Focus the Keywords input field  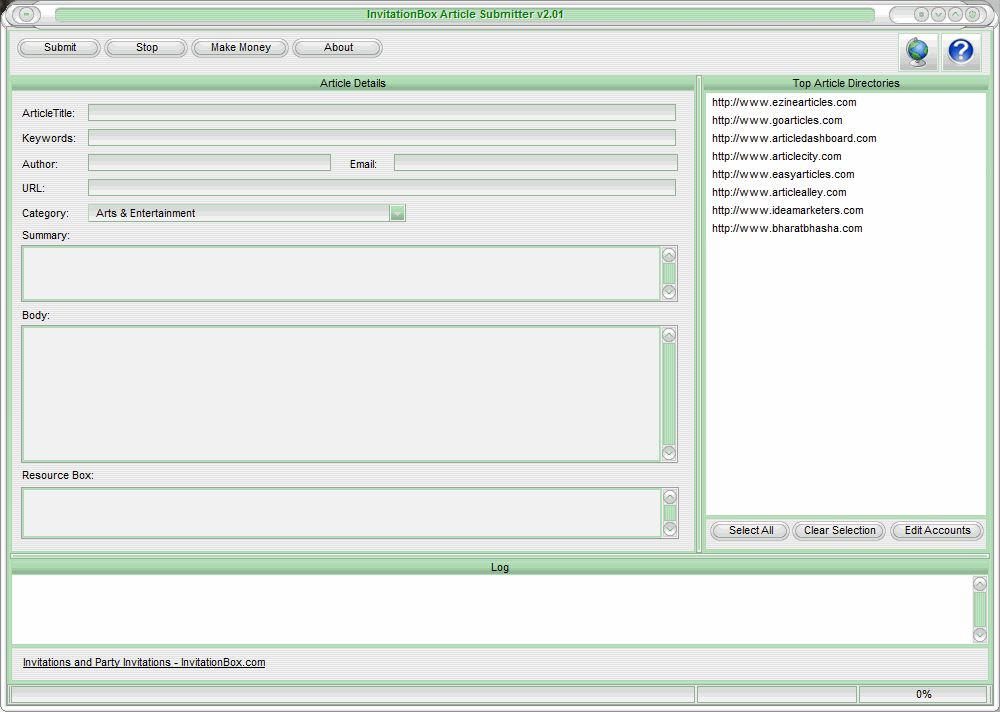381,138
